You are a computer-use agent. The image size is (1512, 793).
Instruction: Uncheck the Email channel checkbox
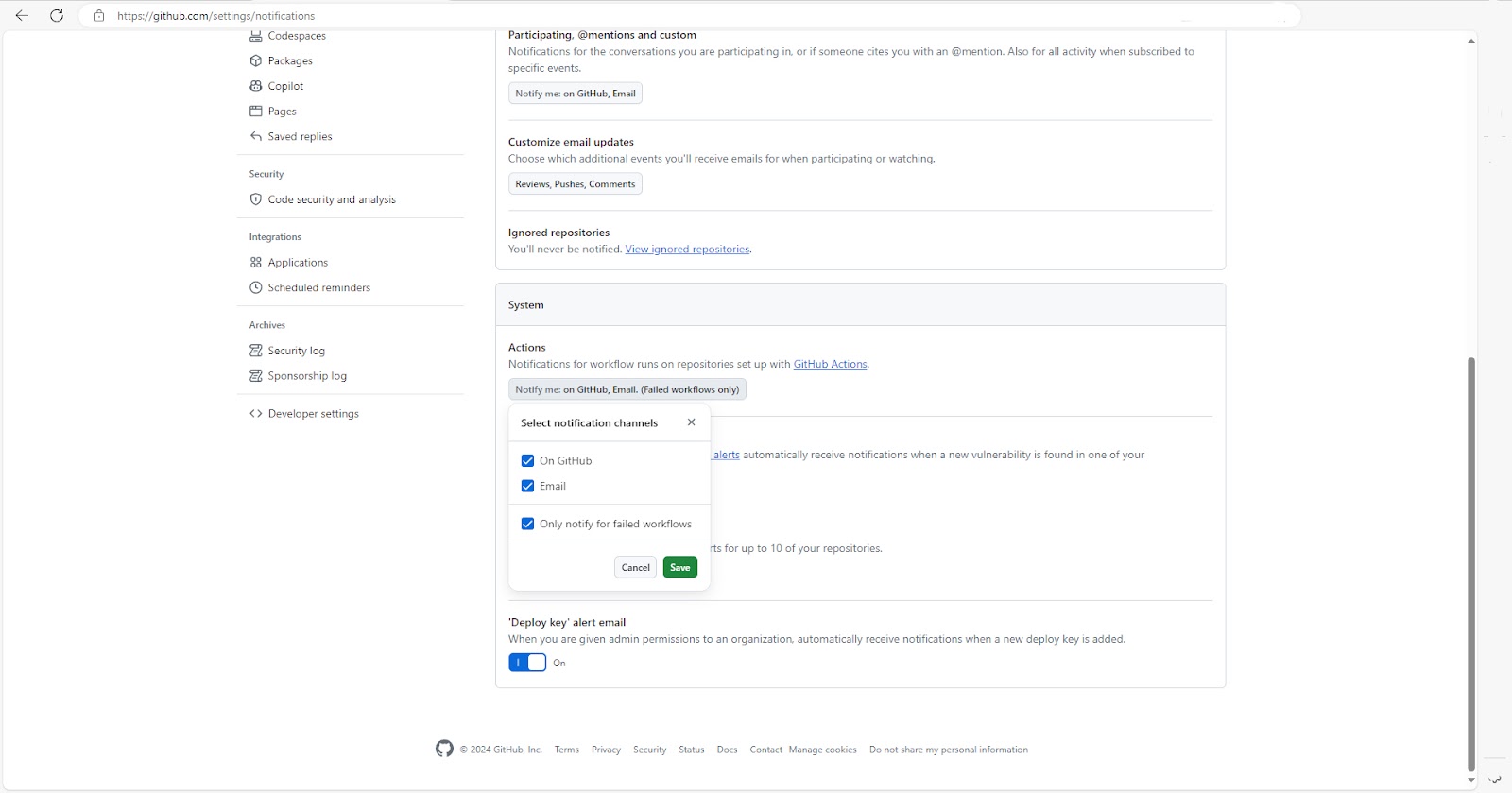pos(527,486)
